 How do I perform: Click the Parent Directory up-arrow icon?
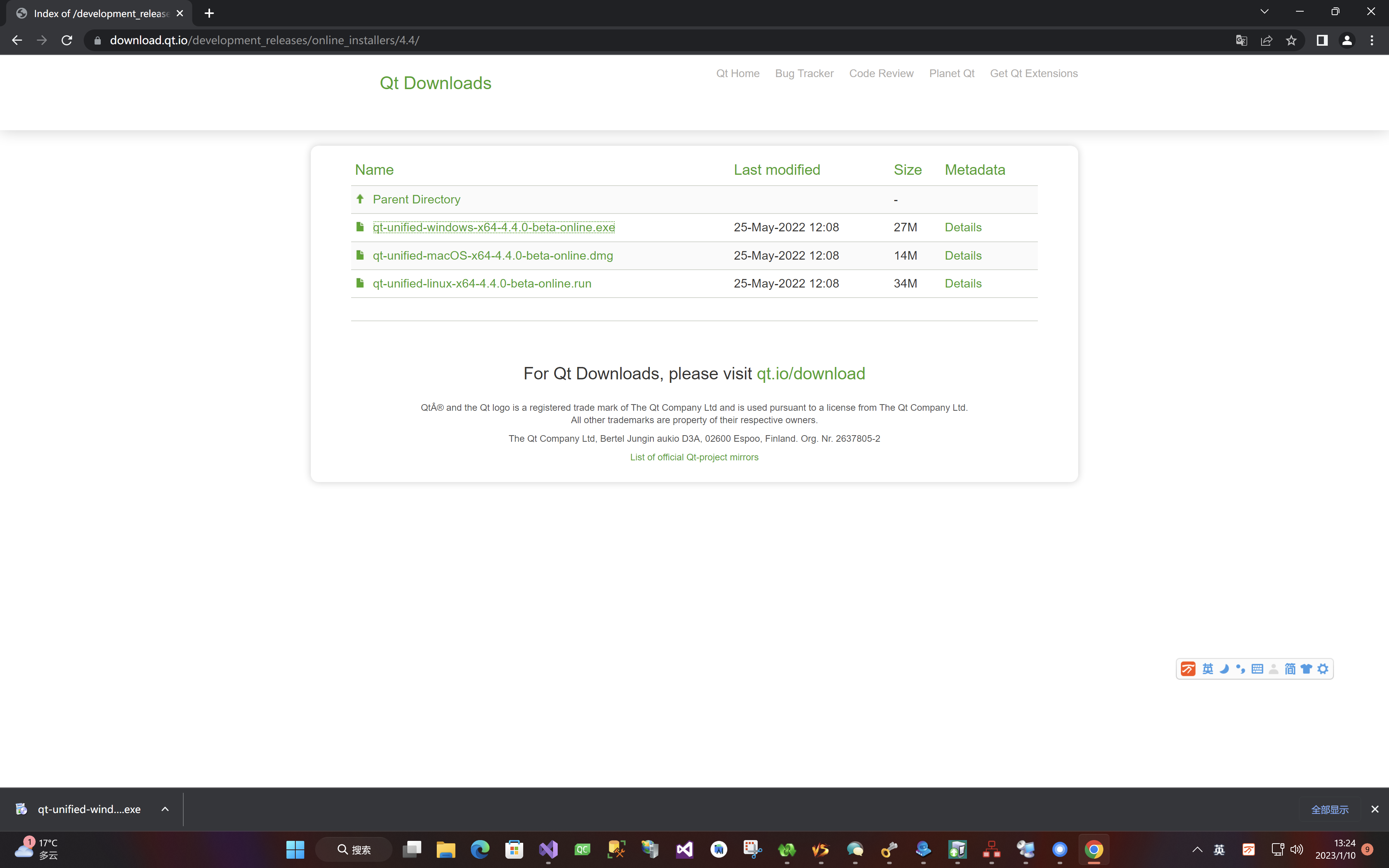(x=360, y=199)
